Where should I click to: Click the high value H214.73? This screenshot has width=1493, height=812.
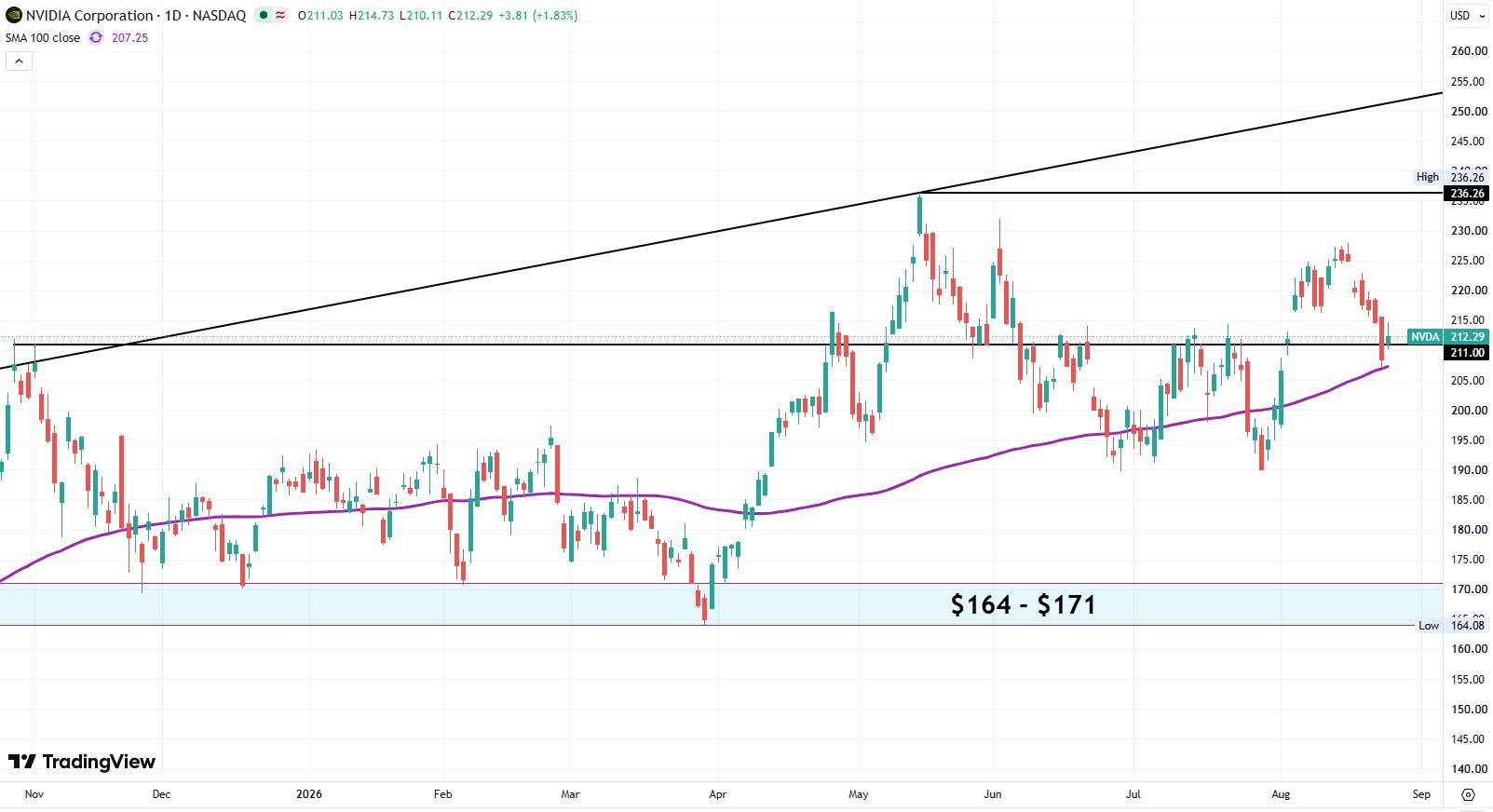click(371, 15)
